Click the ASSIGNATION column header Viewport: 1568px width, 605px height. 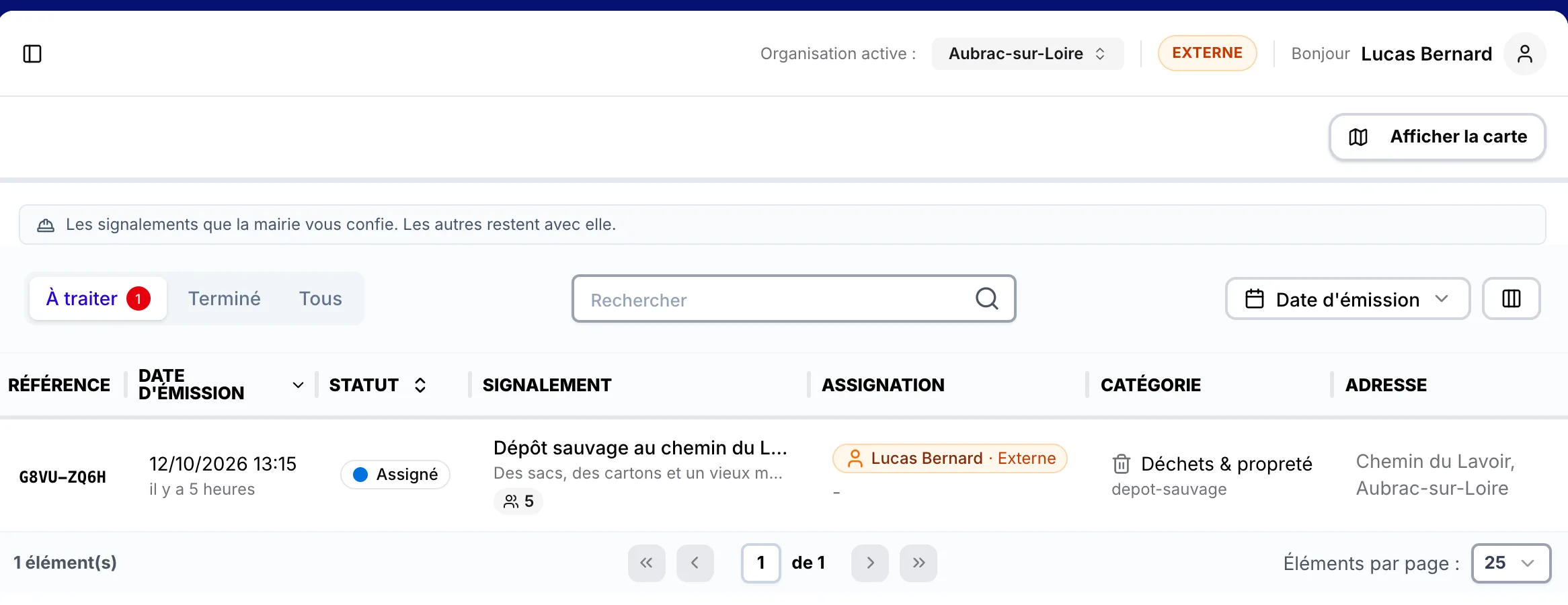[x=883, y=385]
